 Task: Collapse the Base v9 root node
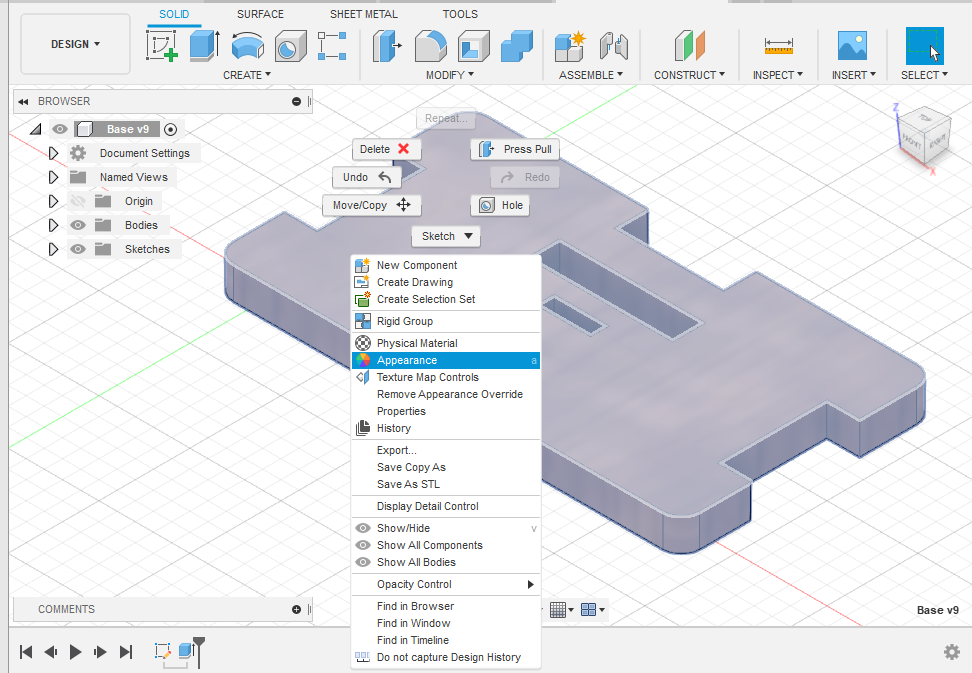point(36,129)
